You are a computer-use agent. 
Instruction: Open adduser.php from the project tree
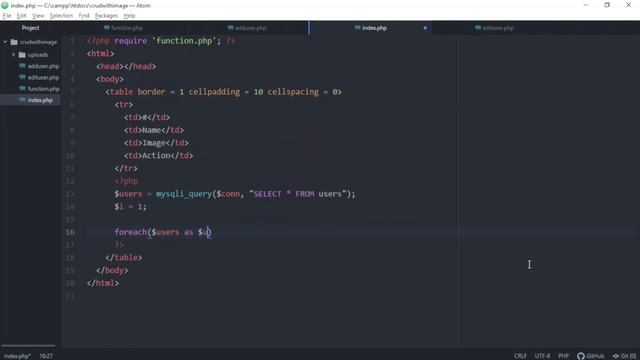(43, 66)
